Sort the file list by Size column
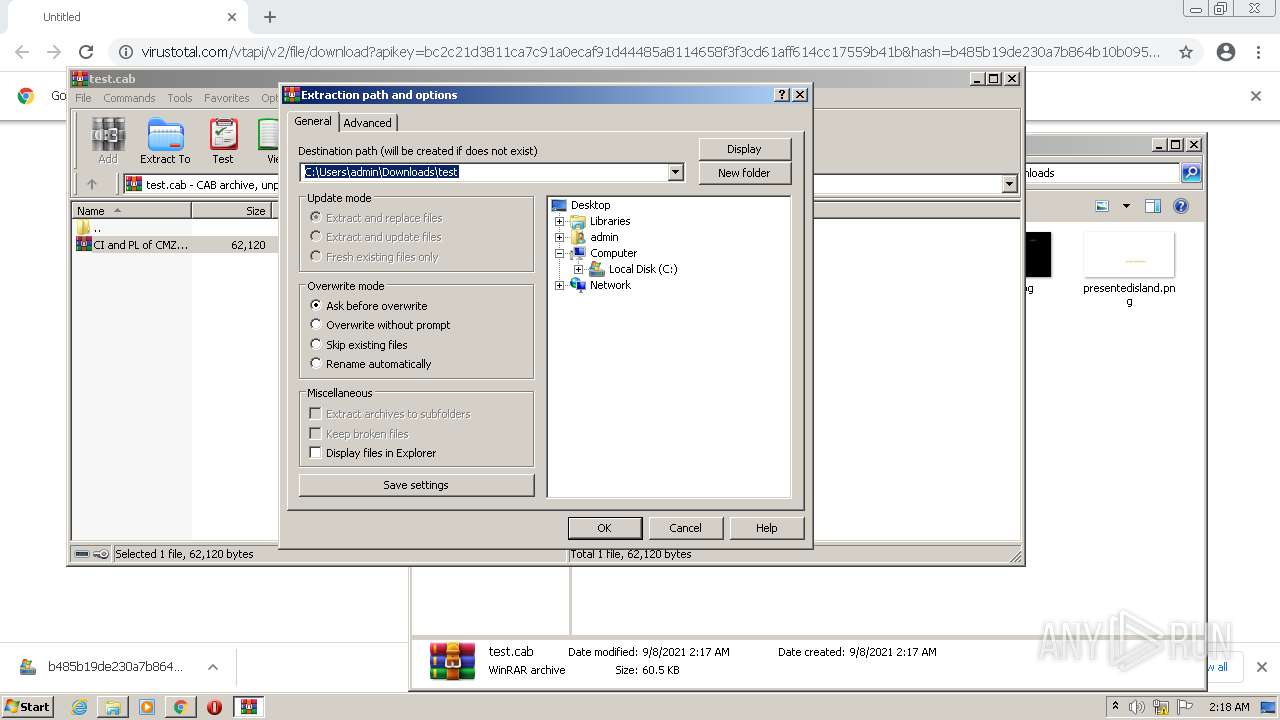The image size is (1280, 720). pyautogui.click(x=234, y=211)
